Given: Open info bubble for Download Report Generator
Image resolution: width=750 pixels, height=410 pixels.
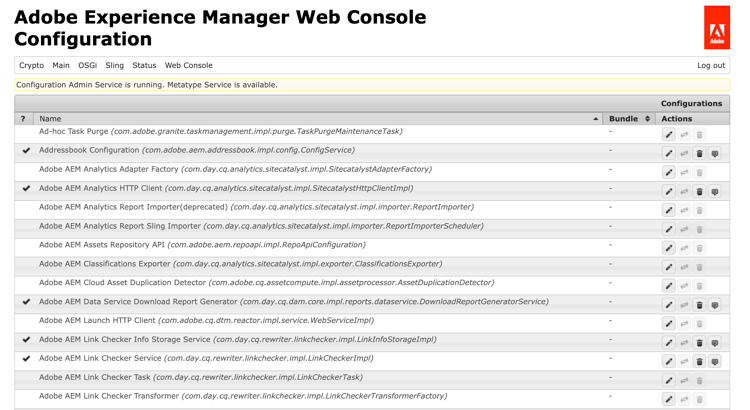Looking at the screenshot, I should tap(715, 305).
